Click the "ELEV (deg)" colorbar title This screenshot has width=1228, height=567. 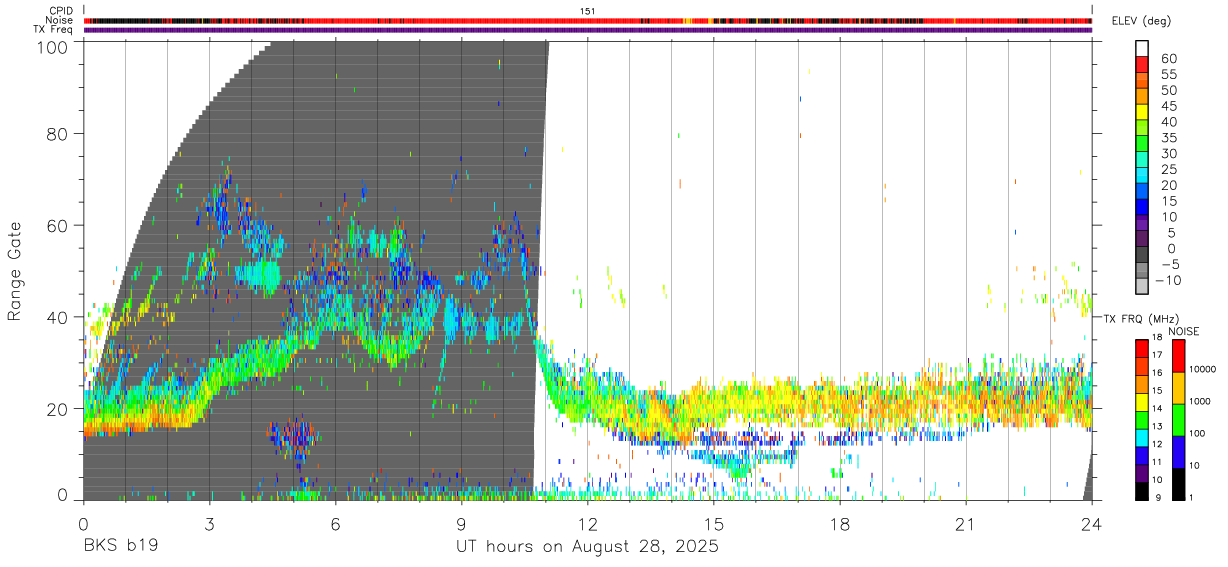[1142, 20]
